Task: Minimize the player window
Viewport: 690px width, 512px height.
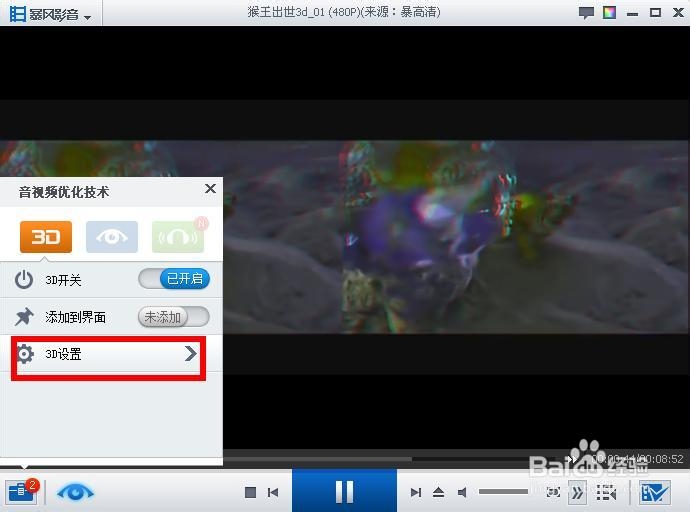Action: (632, 14)
